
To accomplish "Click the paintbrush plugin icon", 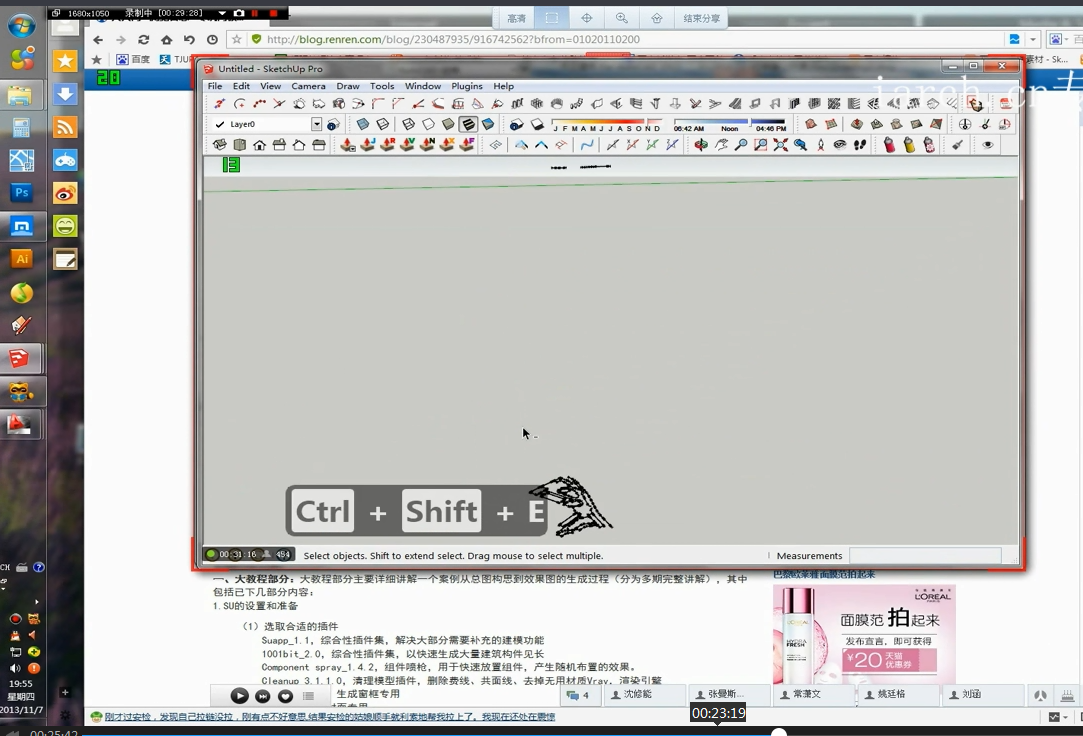I will (x=957, y=145).
